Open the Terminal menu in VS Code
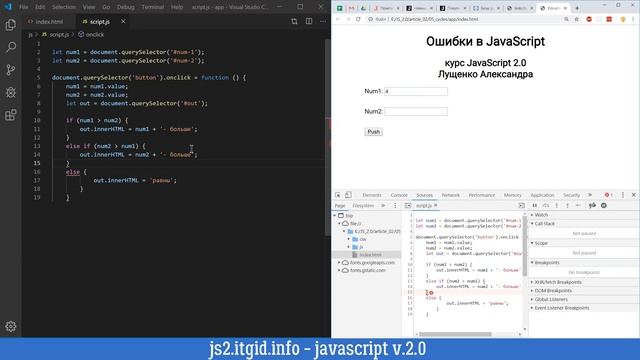The height and width of the screenshot is (360, 640). click(152, 7)
